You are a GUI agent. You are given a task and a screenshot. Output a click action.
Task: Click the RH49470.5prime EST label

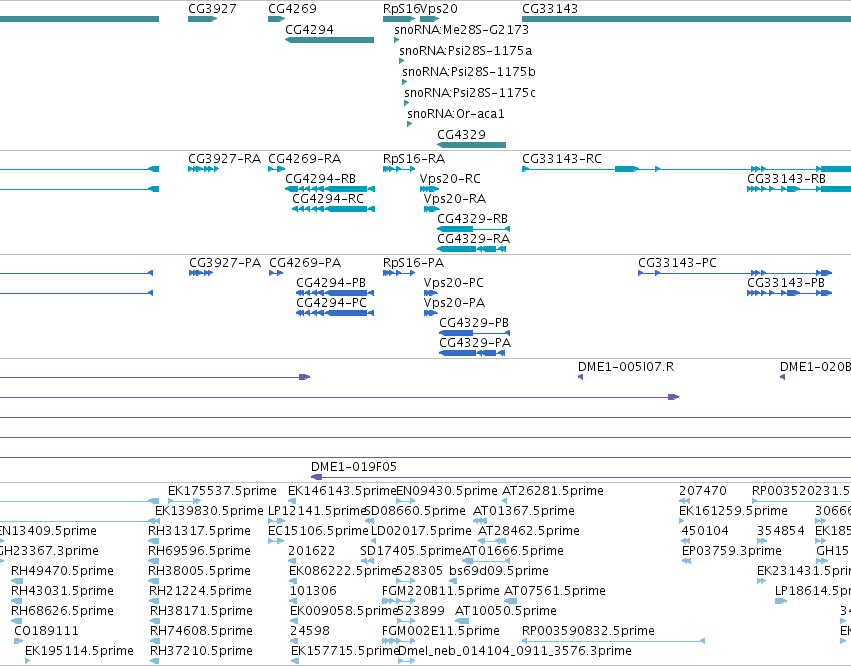(62, 572)
